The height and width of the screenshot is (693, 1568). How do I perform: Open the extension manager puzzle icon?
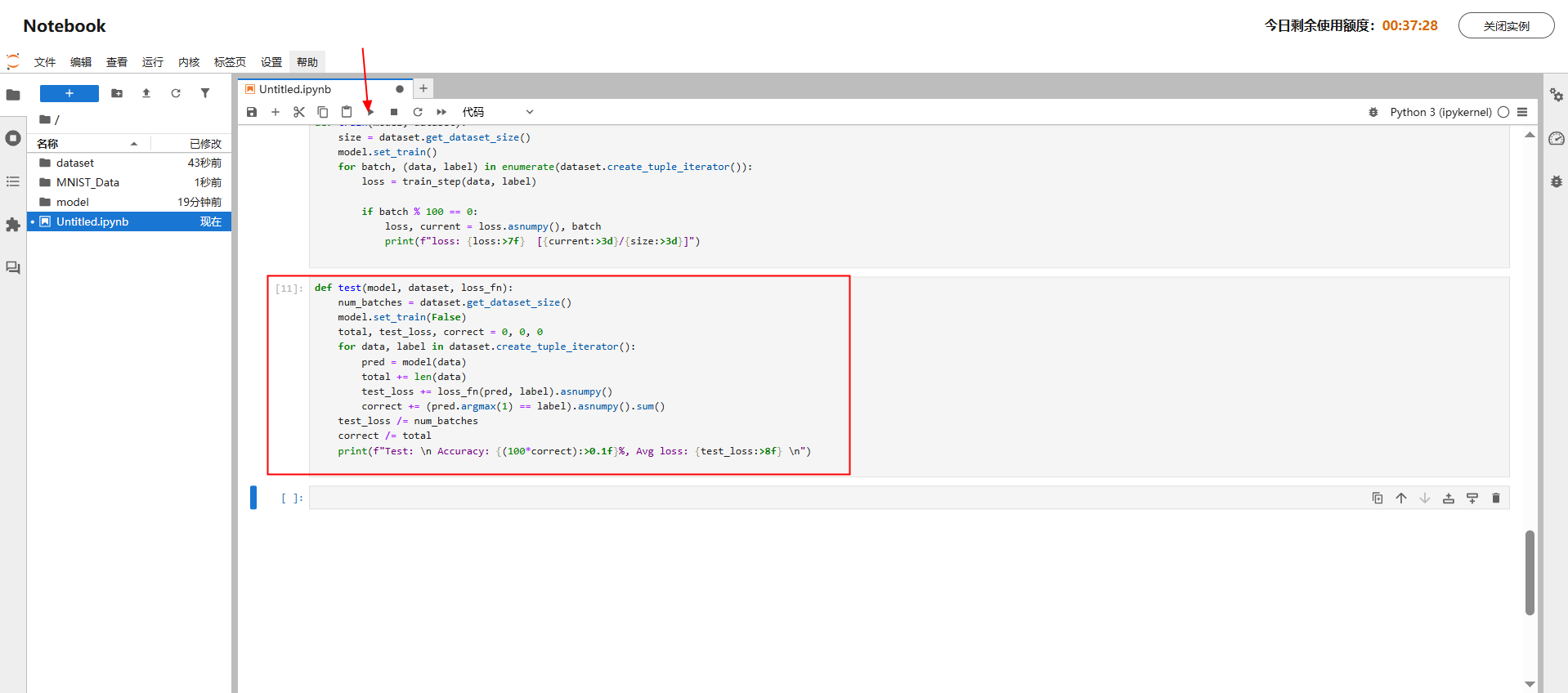tap(13, 225)
